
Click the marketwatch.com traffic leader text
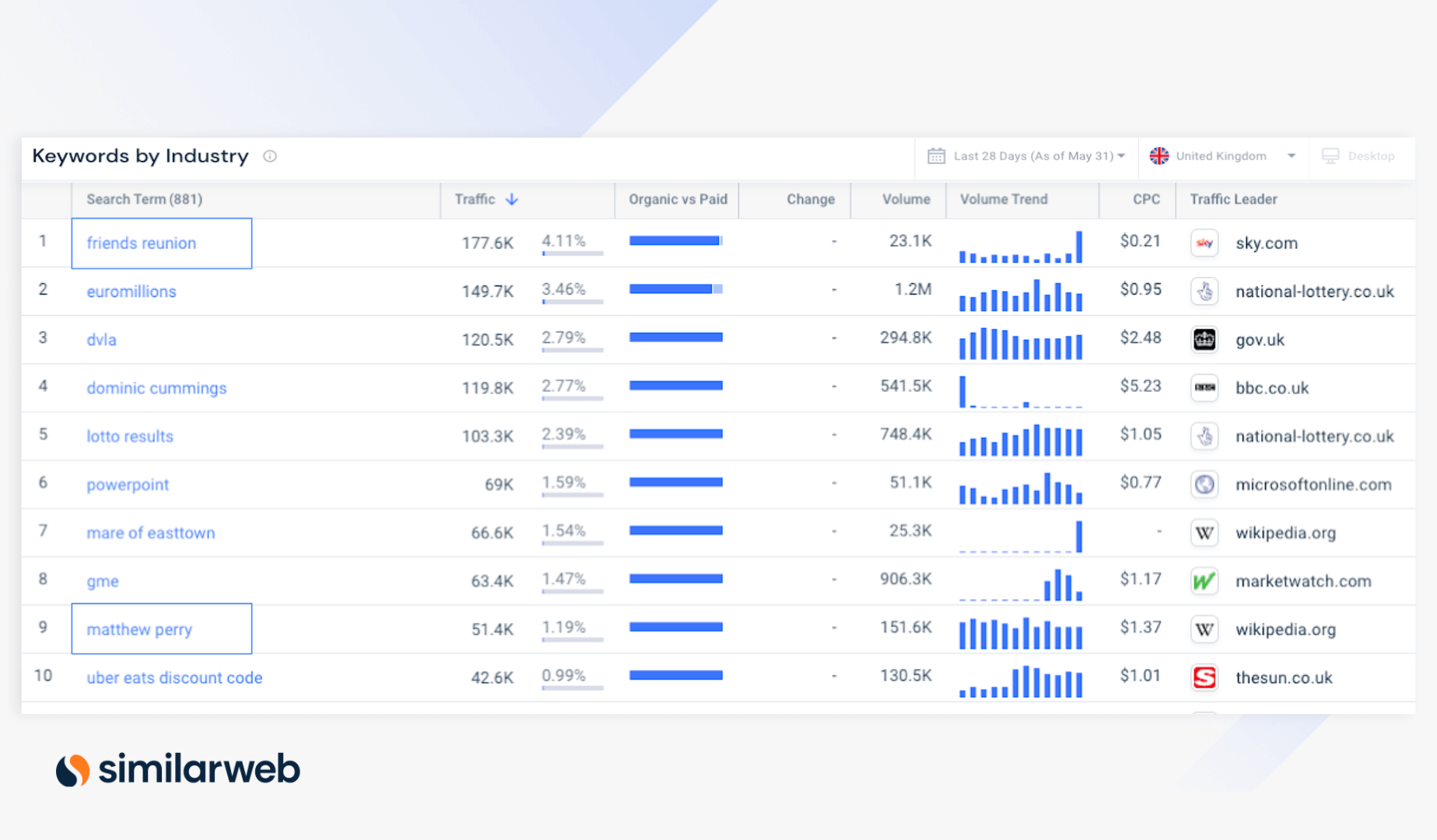coord(1303,581)
